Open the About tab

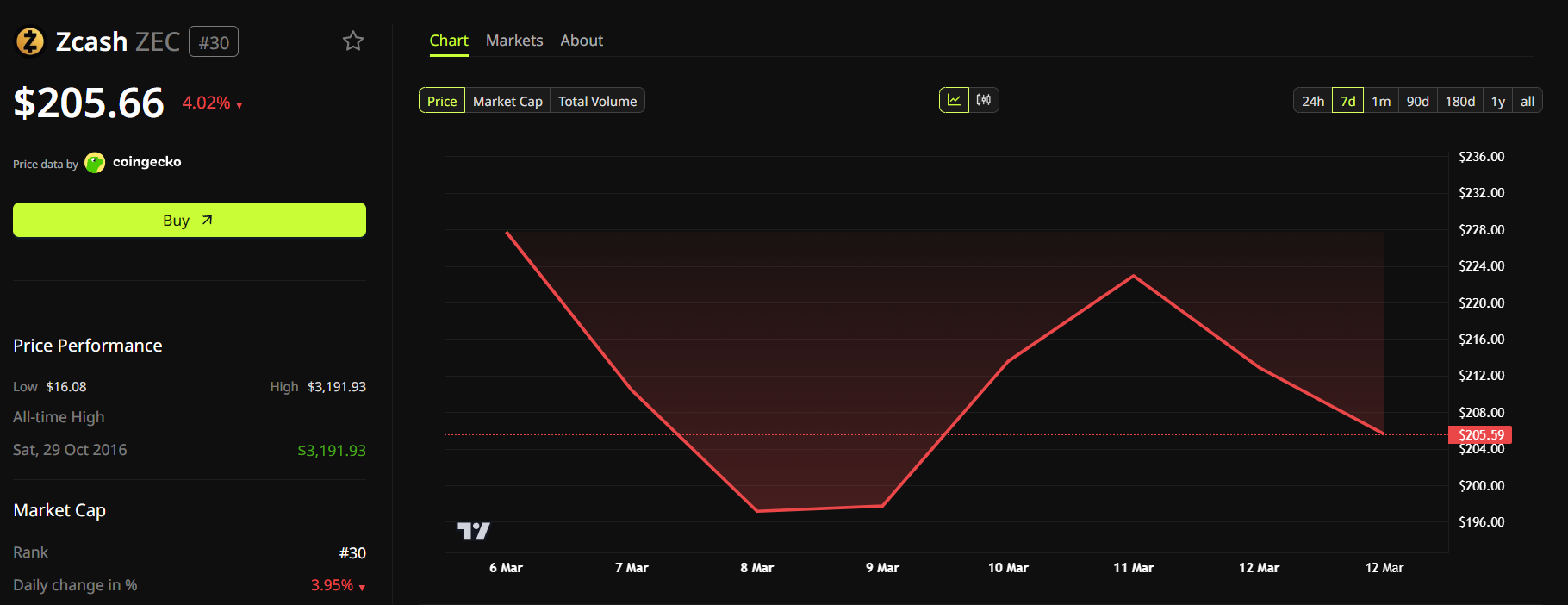point(582,41)
